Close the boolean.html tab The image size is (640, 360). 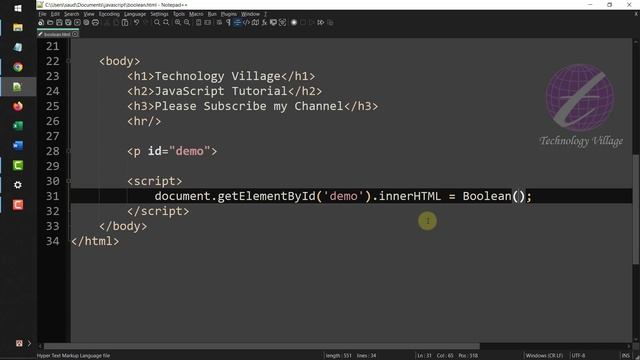click(x=75, y=35)
